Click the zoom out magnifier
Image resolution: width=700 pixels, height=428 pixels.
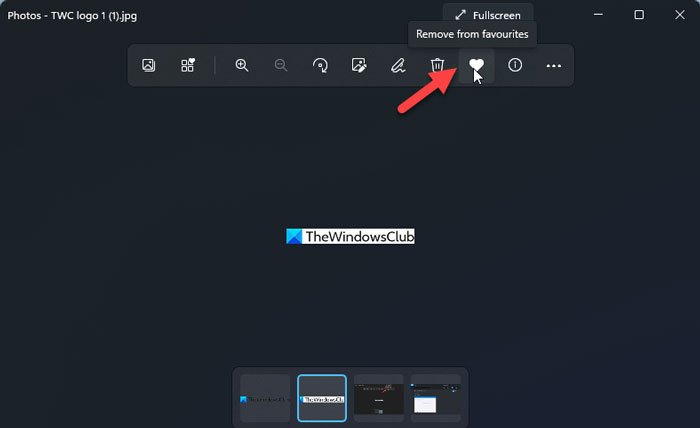pos(281,66)
